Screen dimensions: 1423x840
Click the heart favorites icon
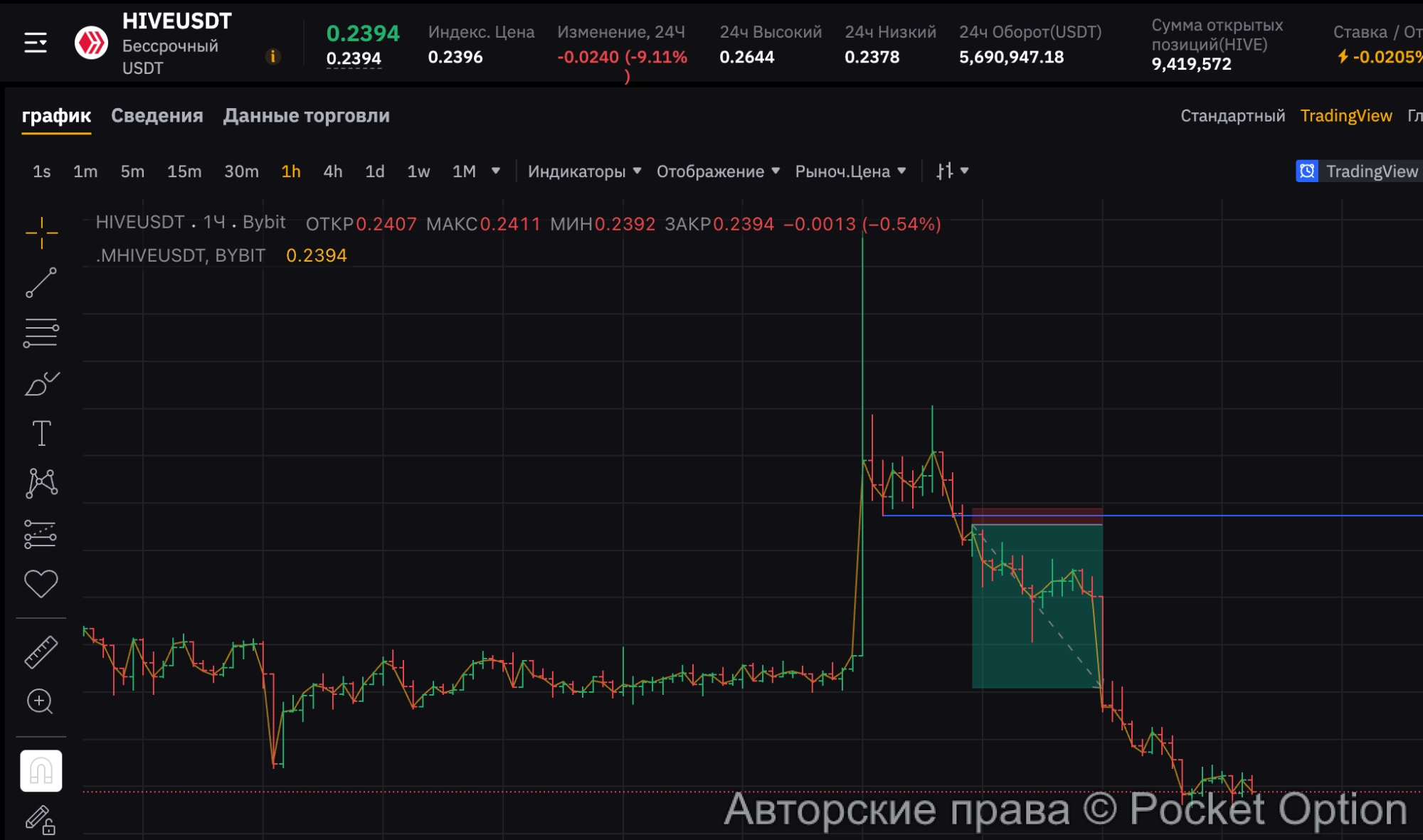coord(41,584)
